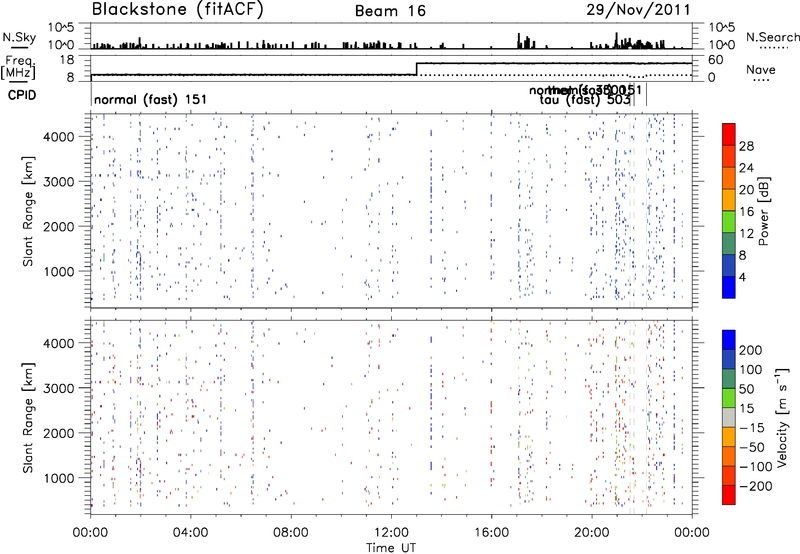800x554 pixels.
Task: Click the 'Freq. [MHz]' axis label
Action: click(19, 67)
